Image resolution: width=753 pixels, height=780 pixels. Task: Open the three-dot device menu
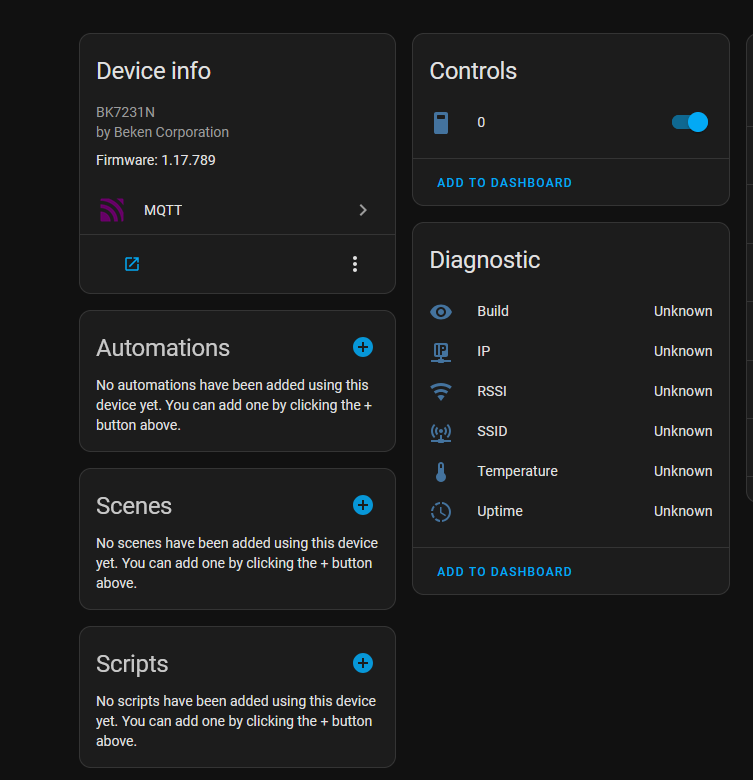[355, 264]
